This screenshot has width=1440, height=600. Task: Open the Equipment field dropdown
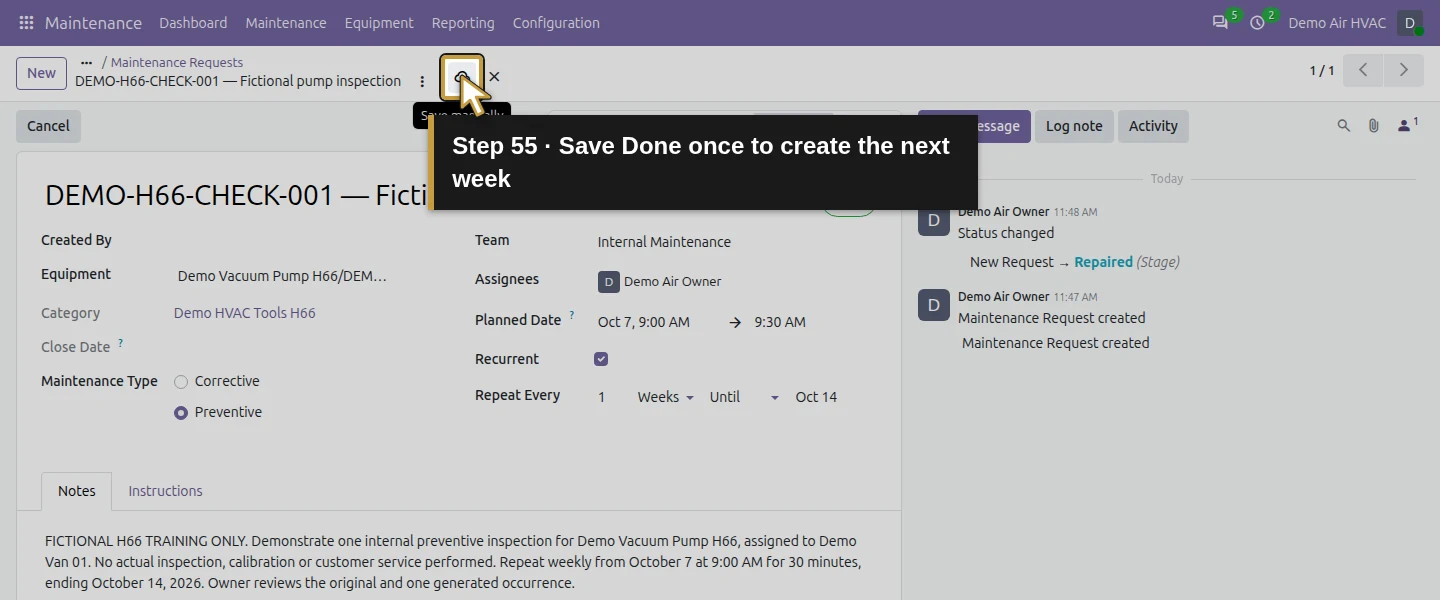pos(282,276)
